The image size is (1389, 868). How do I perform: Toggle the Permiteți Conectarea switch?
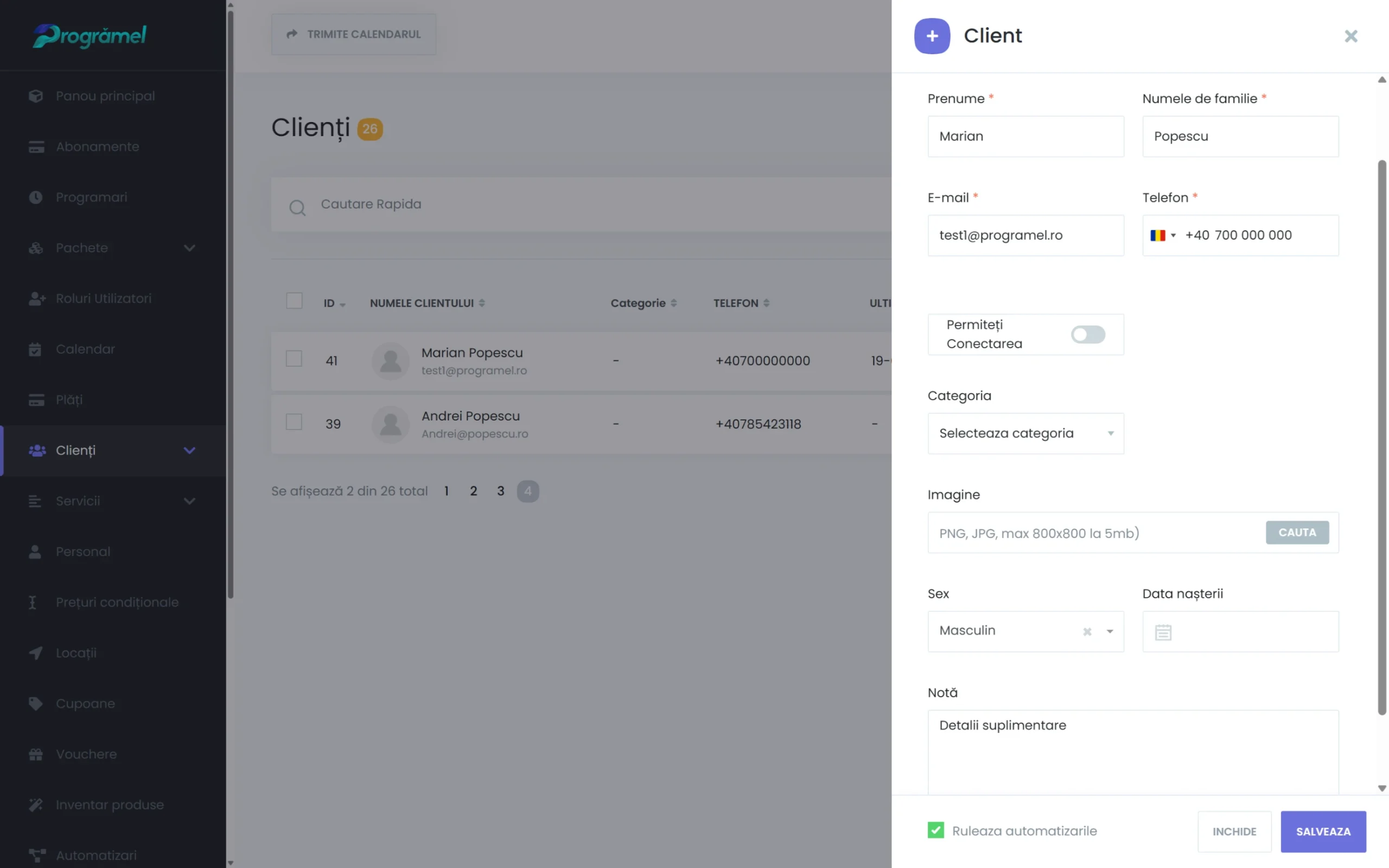coord(1087,334)
